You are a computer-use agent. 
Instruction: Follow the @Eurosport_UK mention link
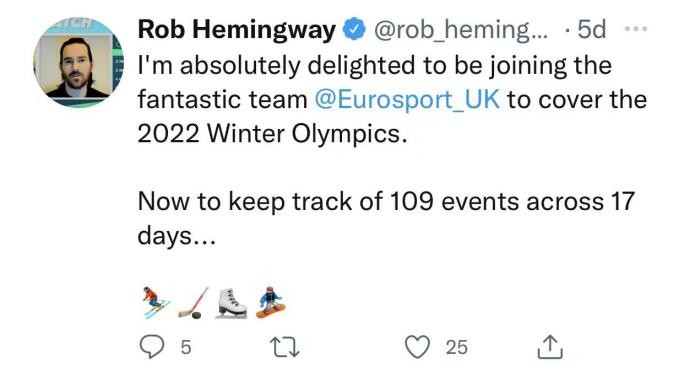click(407, 99)
